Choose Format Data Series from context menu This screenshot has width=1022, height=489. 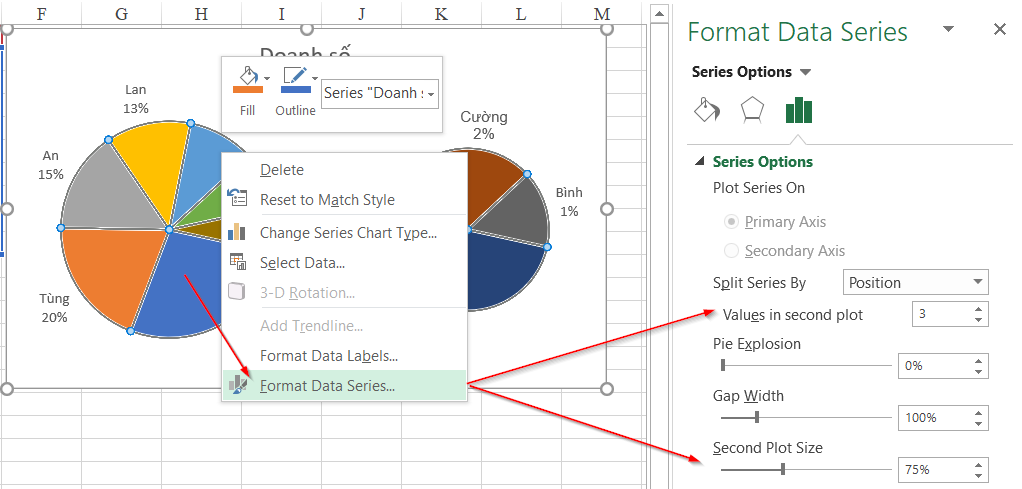click(x=327, y=385)
